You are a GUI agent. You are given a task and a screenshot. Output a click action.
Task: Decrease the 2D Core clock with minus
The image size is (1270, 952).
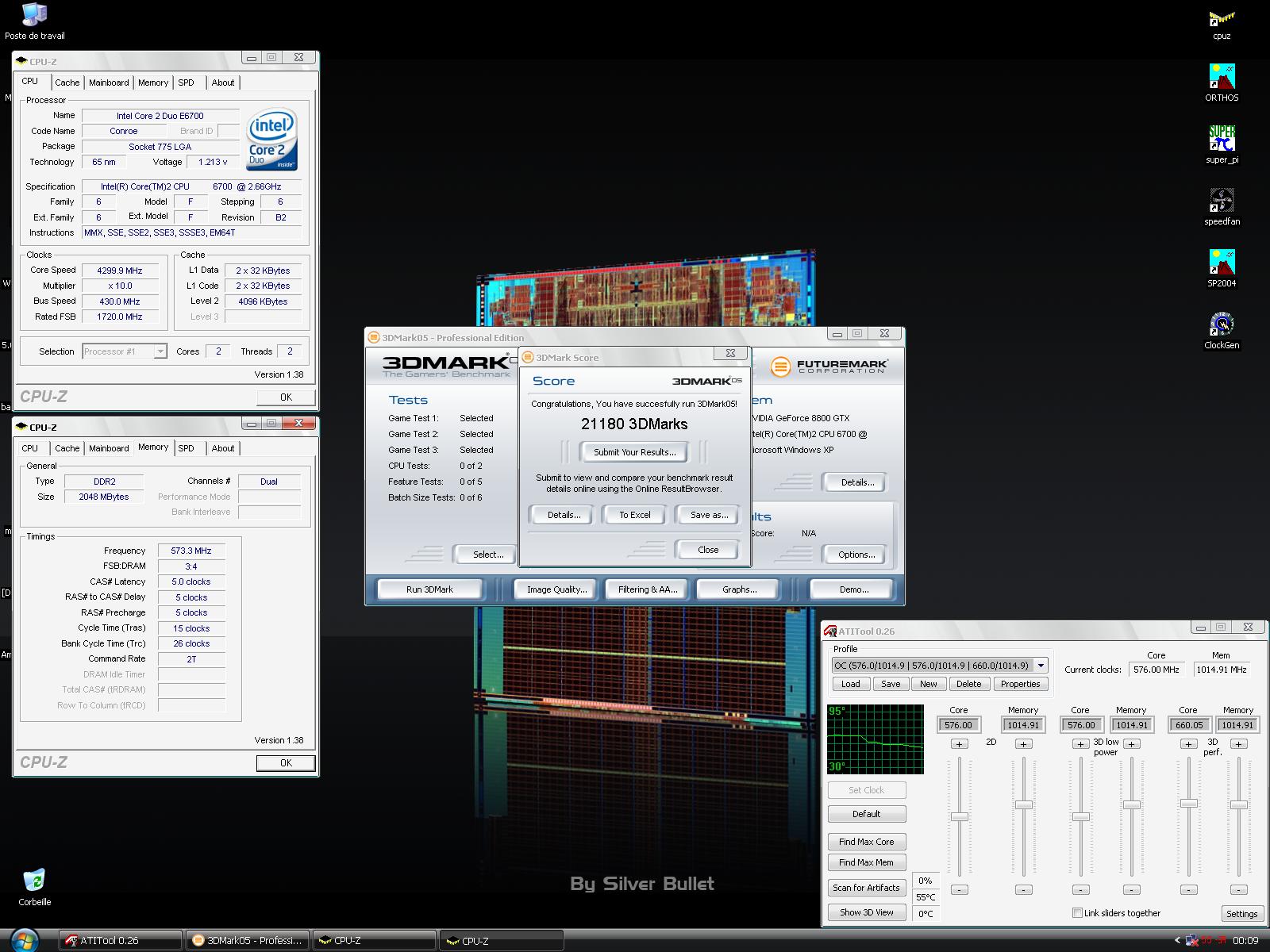click(959, 890)
